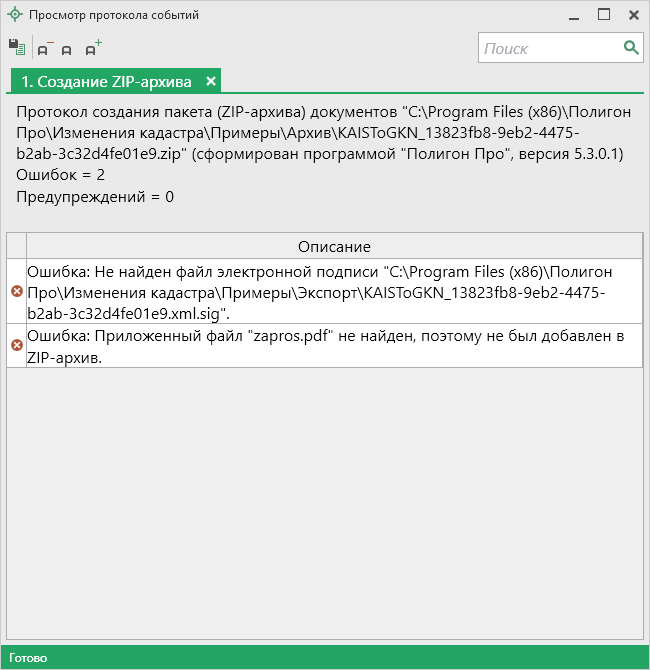Click the "Ошибок = 2" summary line
Image resolution: width=650 pixels, height=670 pixels.
pyautogui.click(x=75, y=175)
